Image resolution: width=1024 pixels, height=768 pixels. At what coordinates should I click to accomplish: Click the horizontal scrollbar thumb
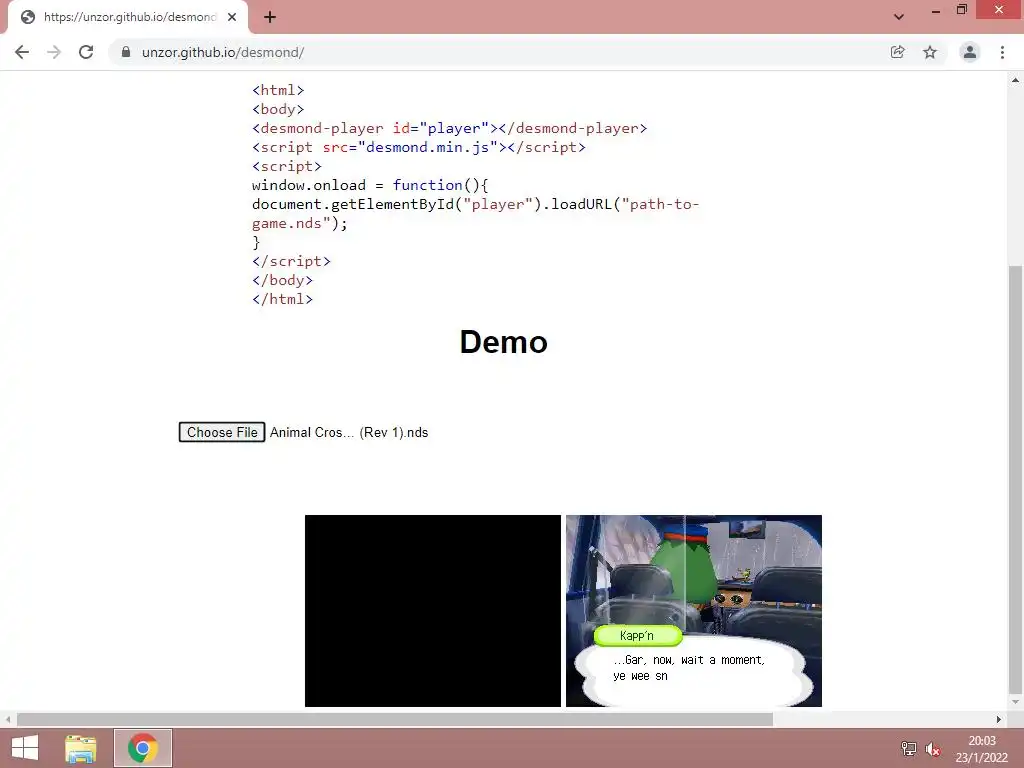[x=395, y=720]
